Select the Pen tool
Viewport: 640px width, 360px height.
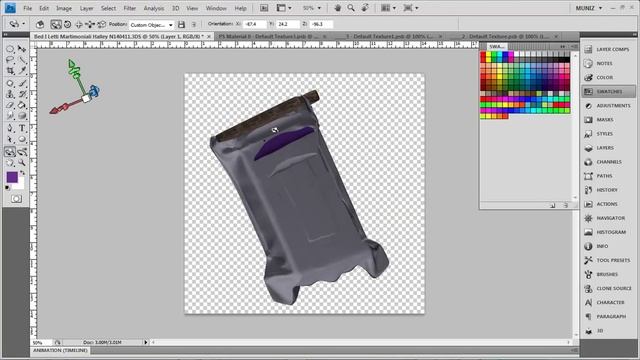pyautogui.click(x=10, y=129)
